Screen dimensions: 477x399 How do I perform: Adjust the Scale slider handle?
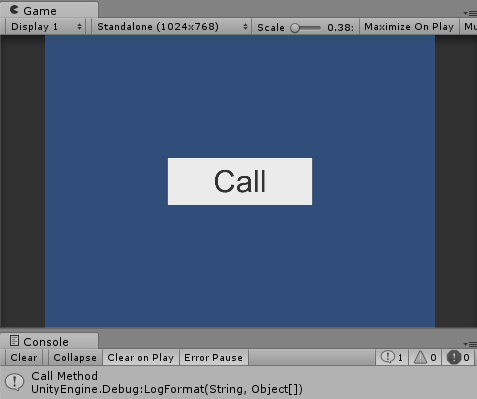point(295,28)
